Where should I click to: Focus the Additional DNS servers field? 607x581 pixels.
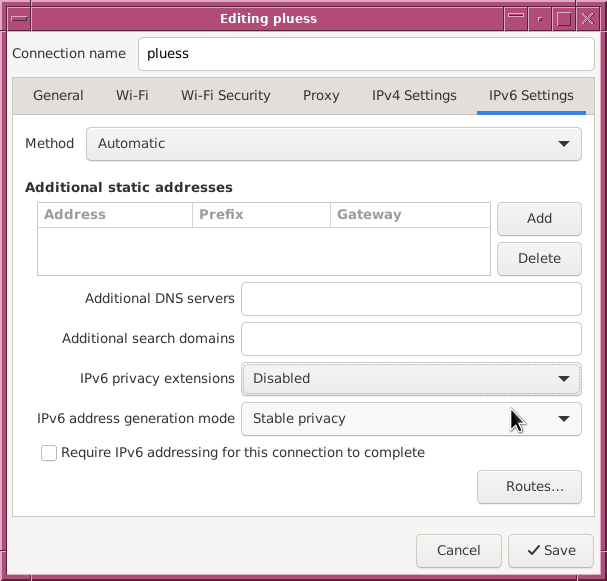(x=411, y=299)
